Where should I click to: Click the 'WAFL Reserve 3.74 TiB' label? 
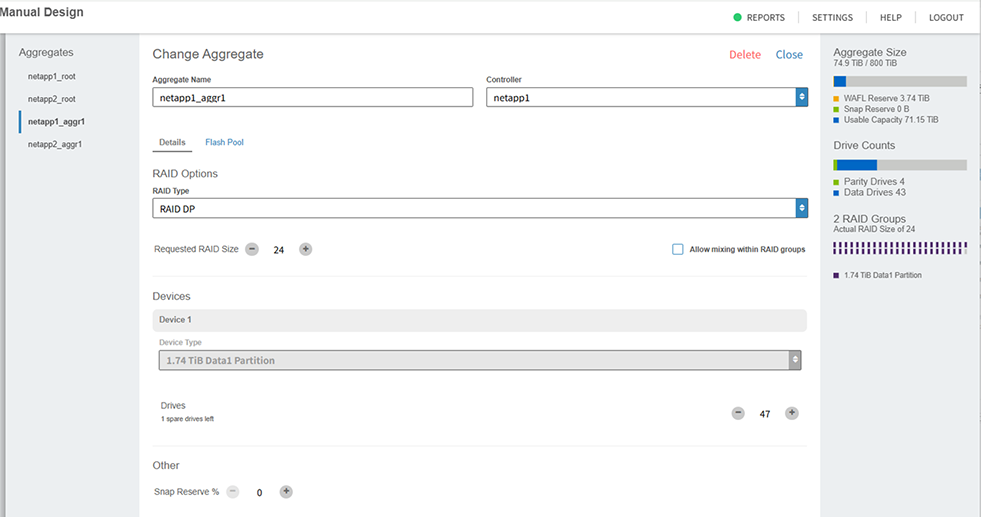click(887, 98)
